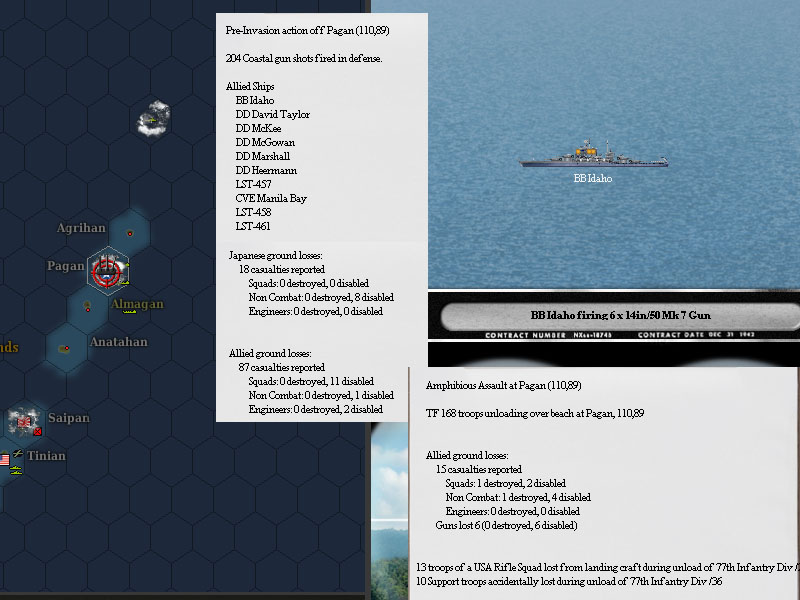The height and width of the screenshot is (600, 800).
Task: Select the yellow task force ships below Tinian's airfield icon
Action: [x=16, y=470]
